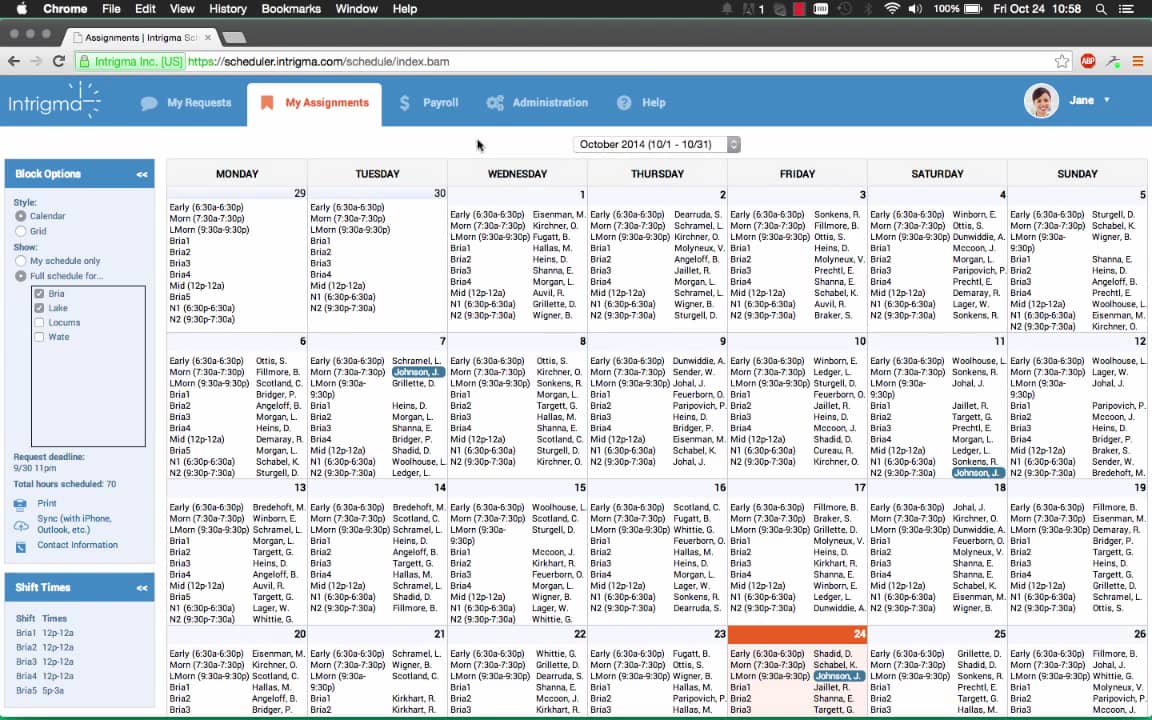
Task: Click the SUNDAY column header
Action: pyautogui.click(x=1077, y=174)
